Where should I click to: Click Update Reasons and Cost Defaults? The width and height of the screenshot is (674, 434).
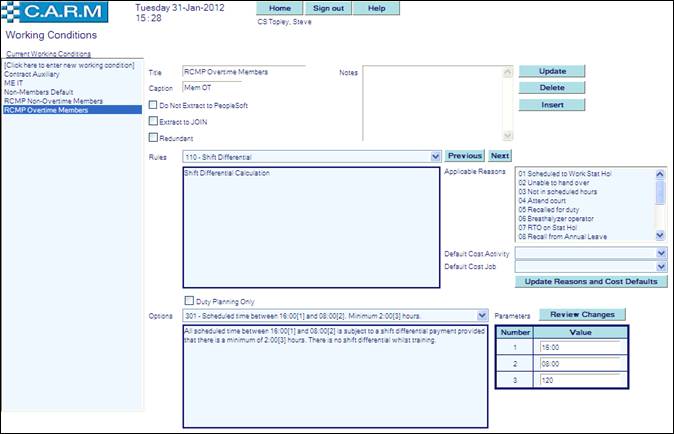pyautogui.click(x=591, y=282)
